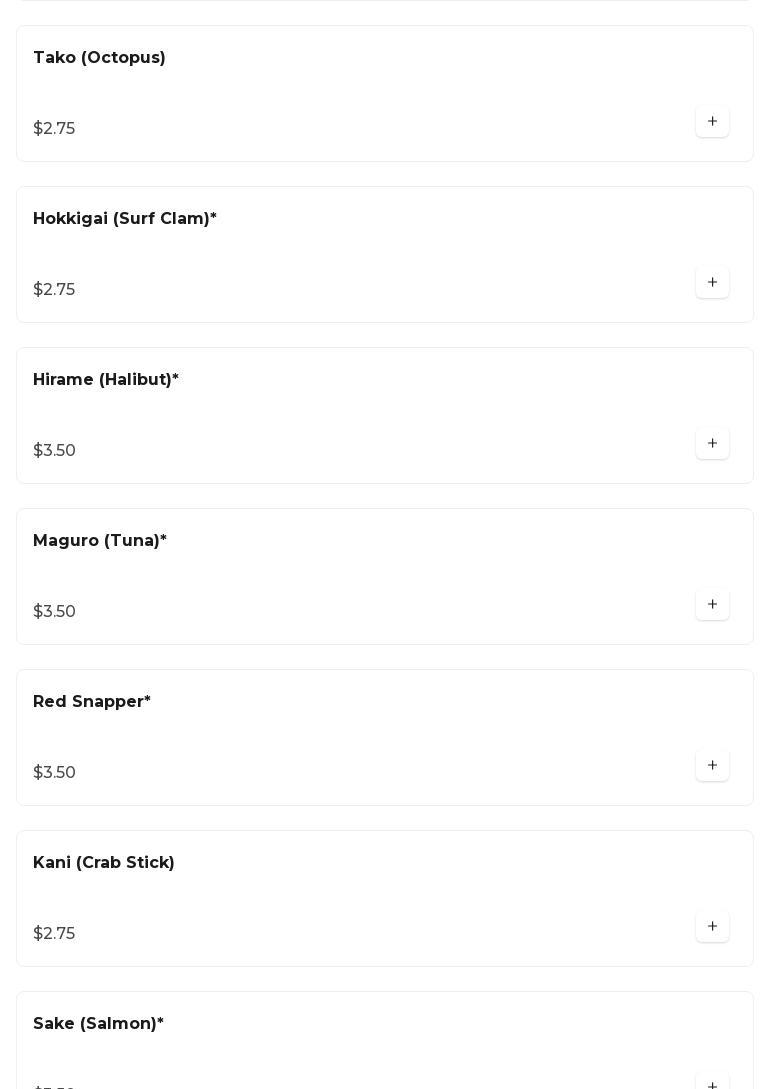Add Hirame (Halibut) with plus icon
Viewport: 770px width, 1089px height.
712,444
